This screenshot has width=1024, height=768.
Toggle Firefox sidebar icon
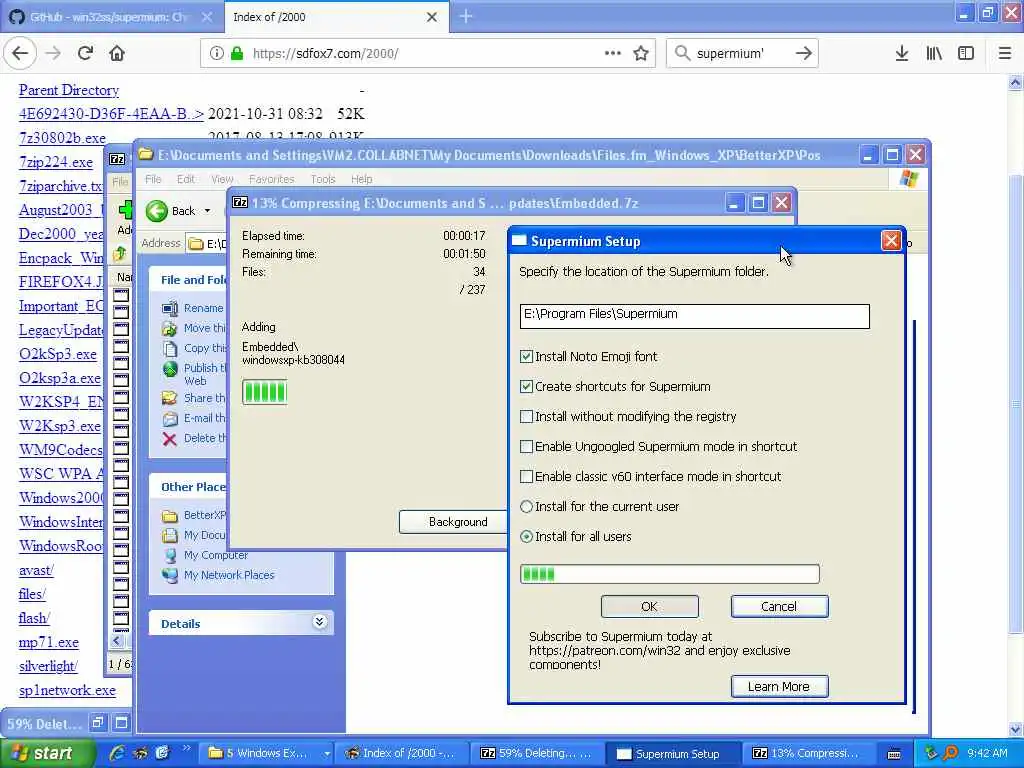click(966, 54)
